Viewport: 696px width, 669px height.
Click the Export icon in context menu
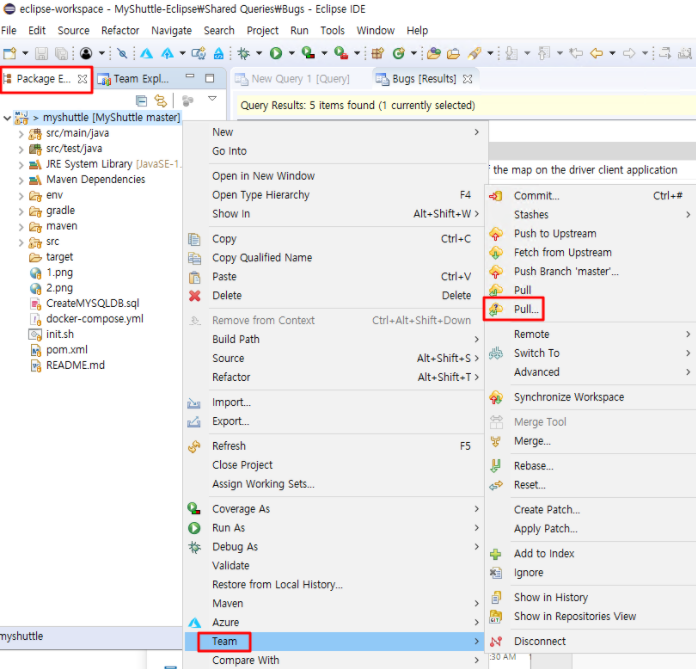tap(194, 421)
